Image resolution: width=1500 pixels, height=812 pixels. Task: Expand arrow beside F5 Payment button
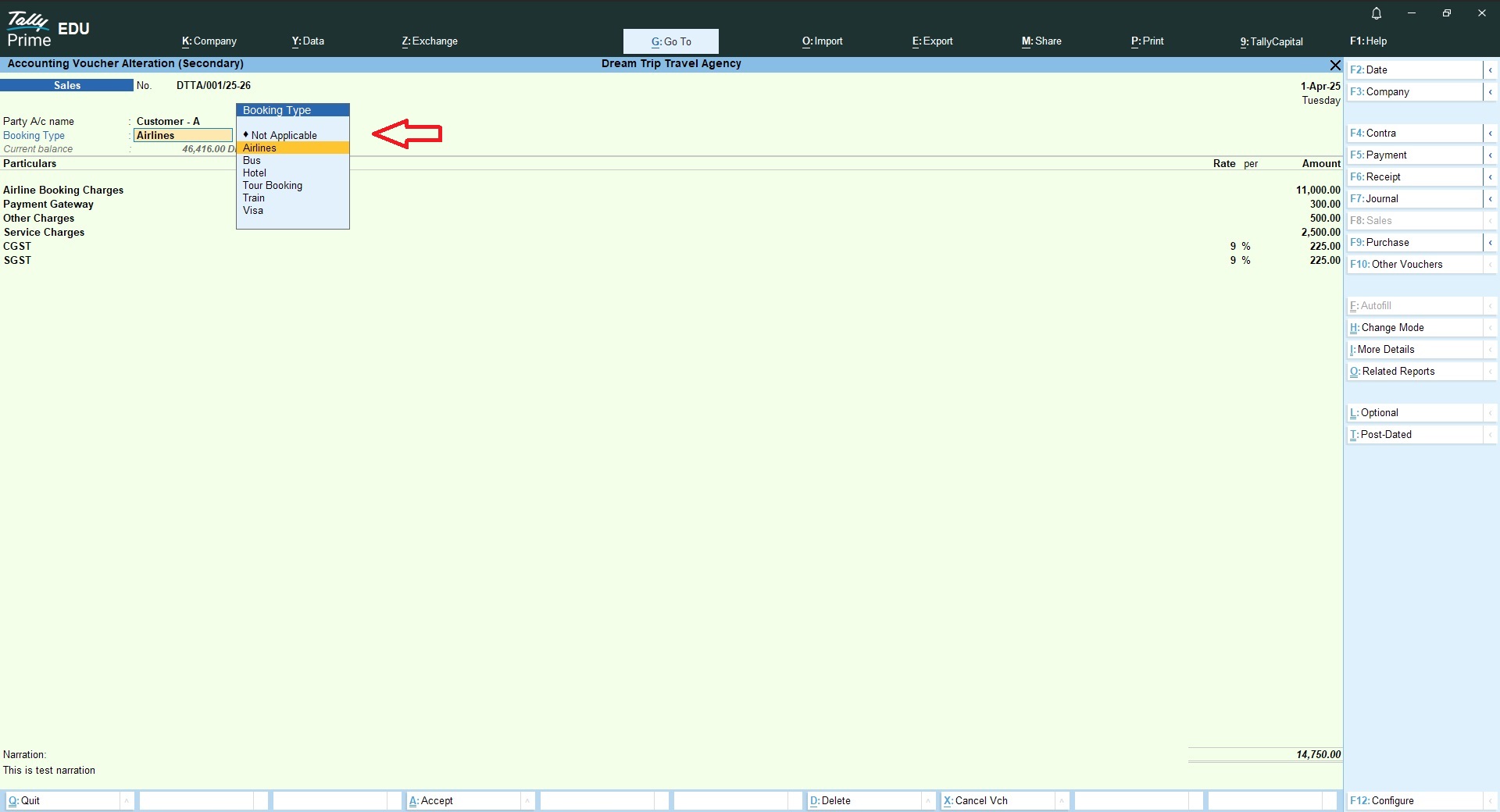coord(1490,155)
